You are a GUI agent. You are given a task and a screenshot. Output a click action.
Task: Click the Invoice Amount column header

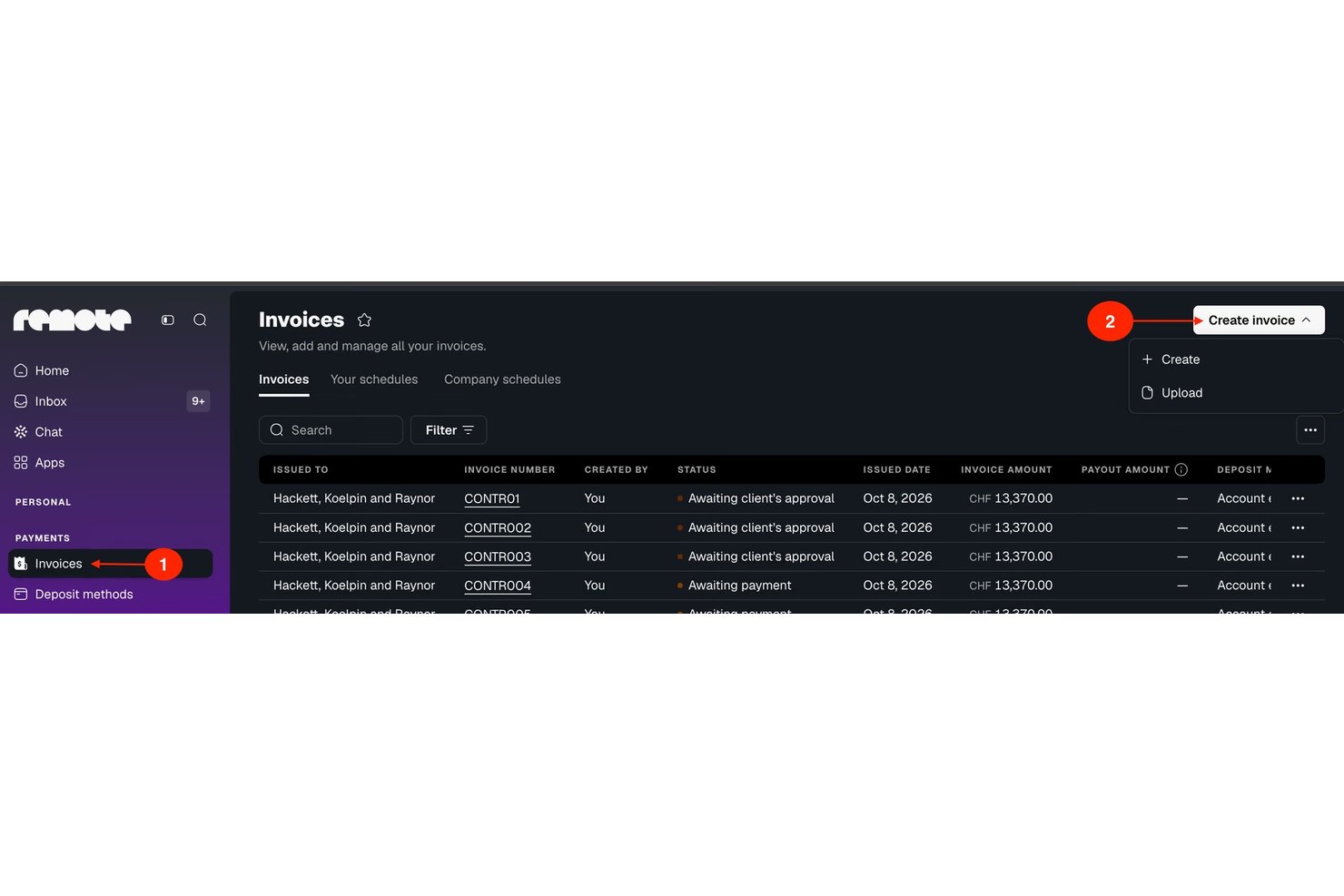click(x=1006, y=470)
